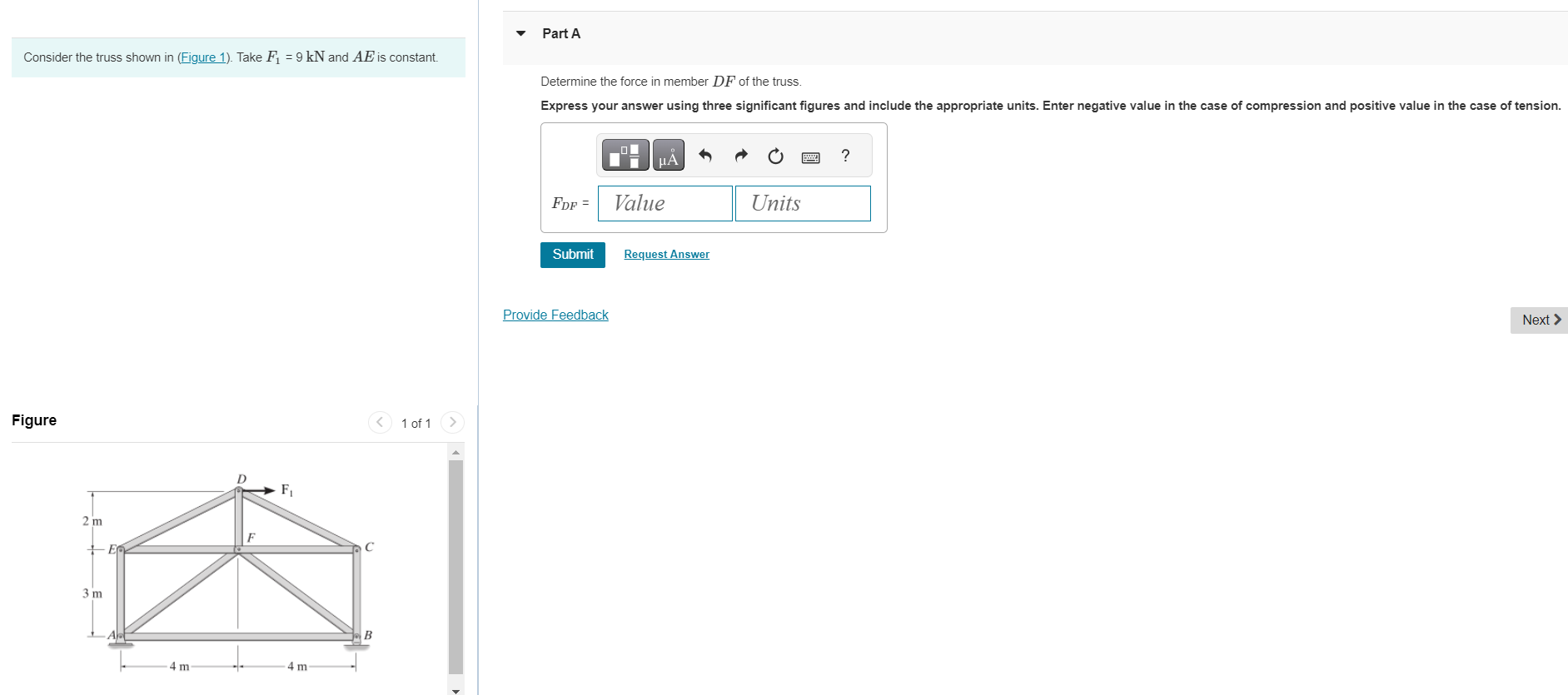Click the Value input field
This screenshot has width=1568, height=695.
pos(665,203)
